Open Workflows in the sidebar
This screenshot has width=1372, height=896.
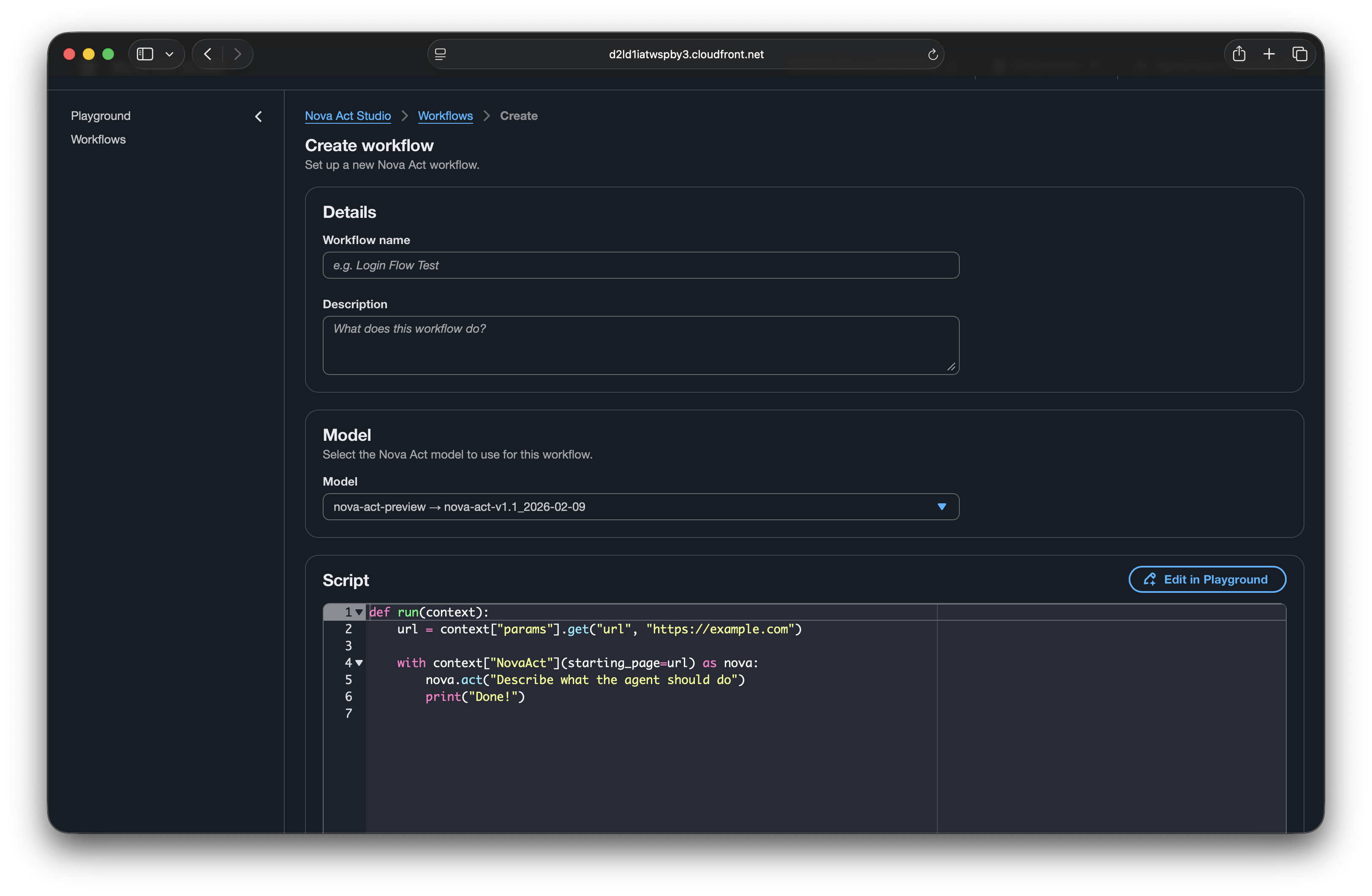(x=98, y=139)
